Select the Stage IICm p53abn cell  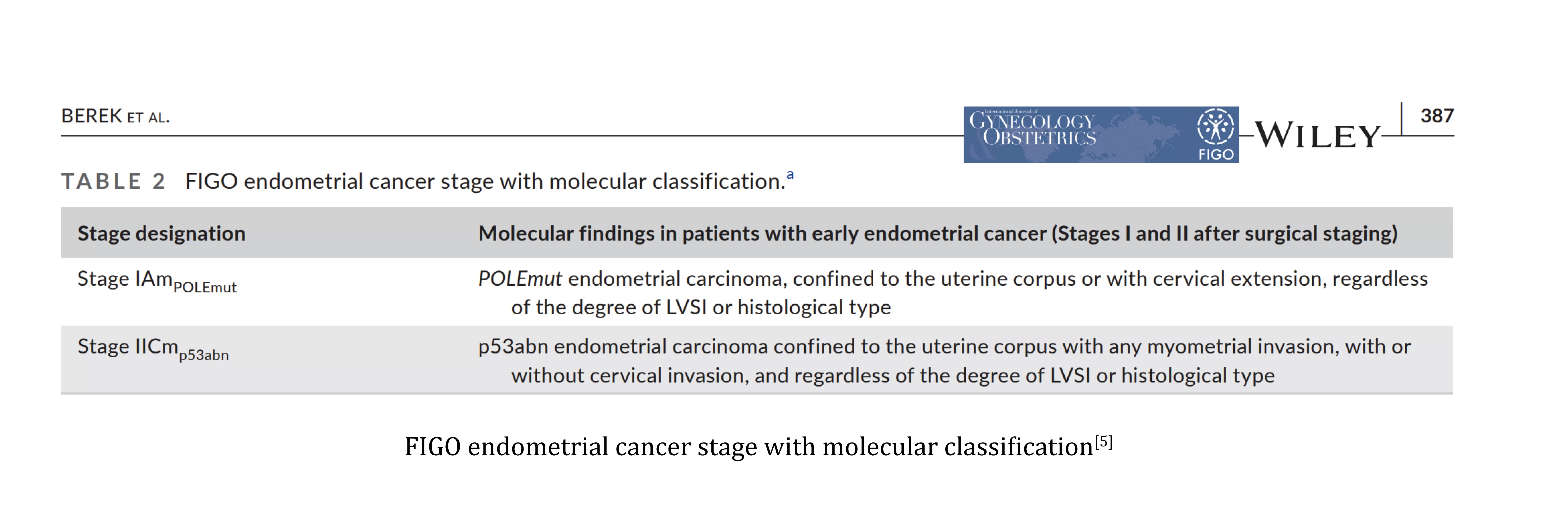153,350
